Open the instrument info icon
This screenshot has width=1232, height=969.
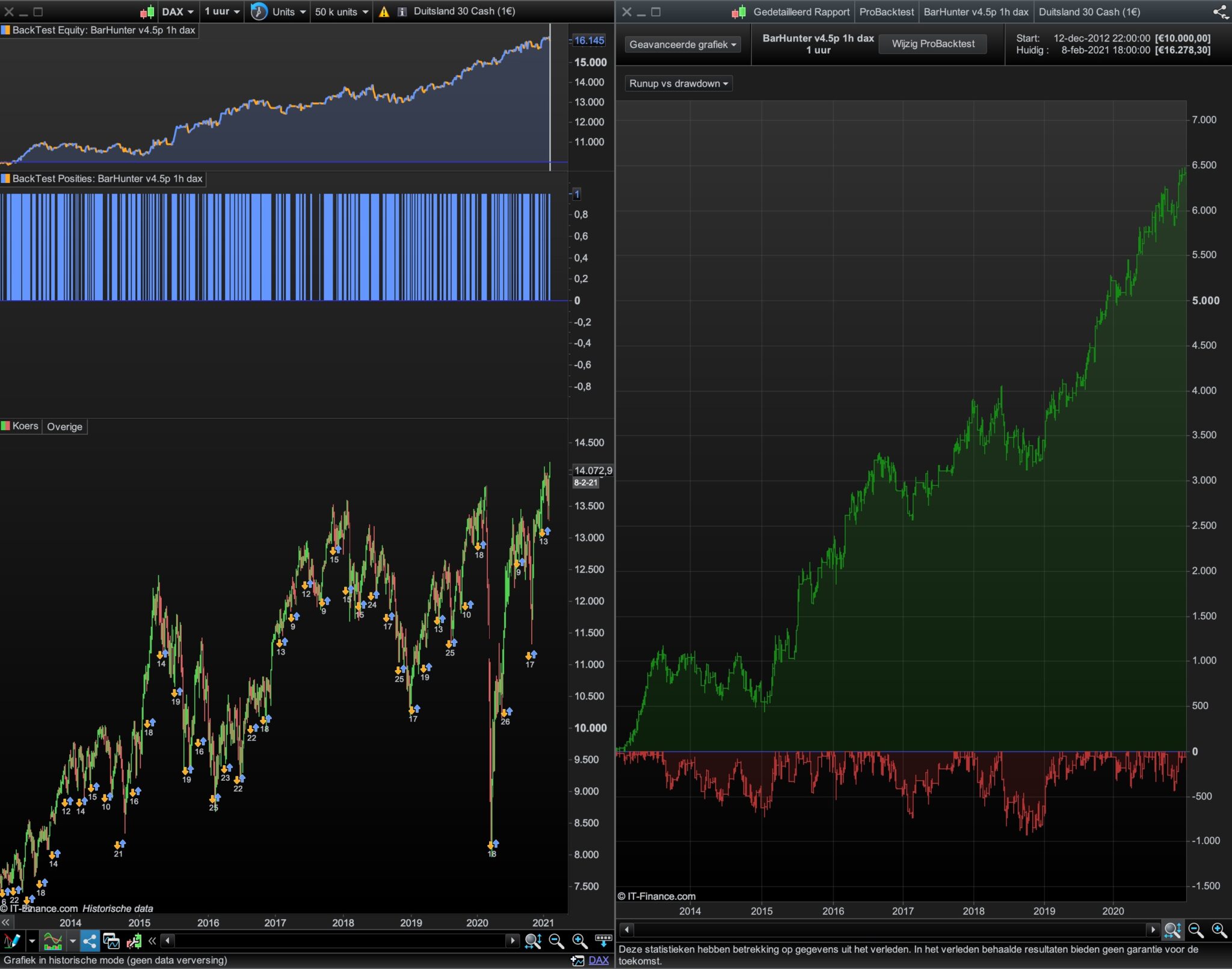(x=402, y=11)
